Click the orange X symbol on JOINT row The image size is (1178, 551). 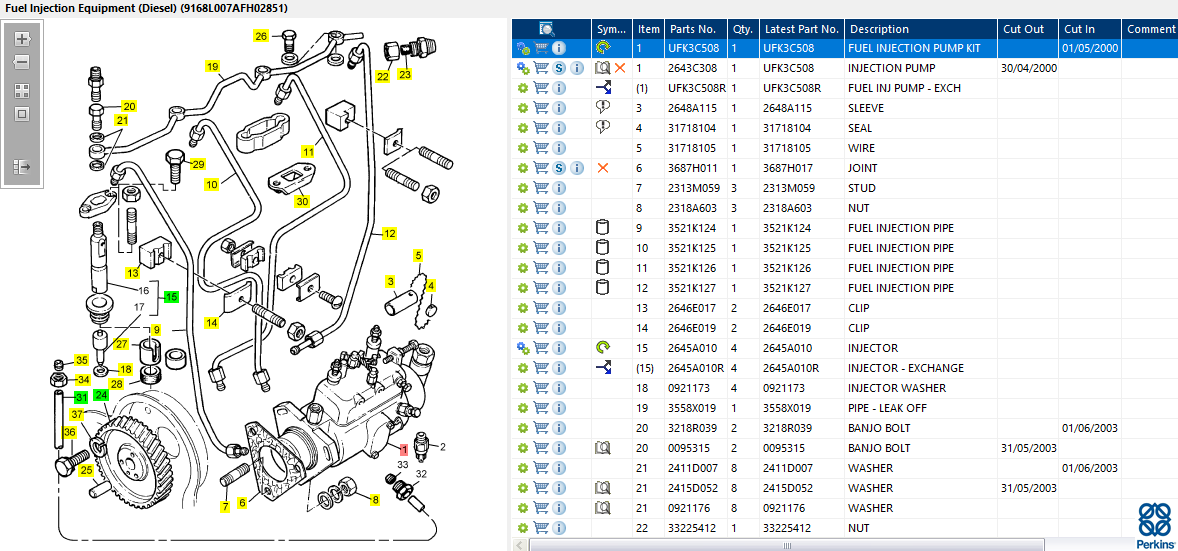tap(602, 168)
